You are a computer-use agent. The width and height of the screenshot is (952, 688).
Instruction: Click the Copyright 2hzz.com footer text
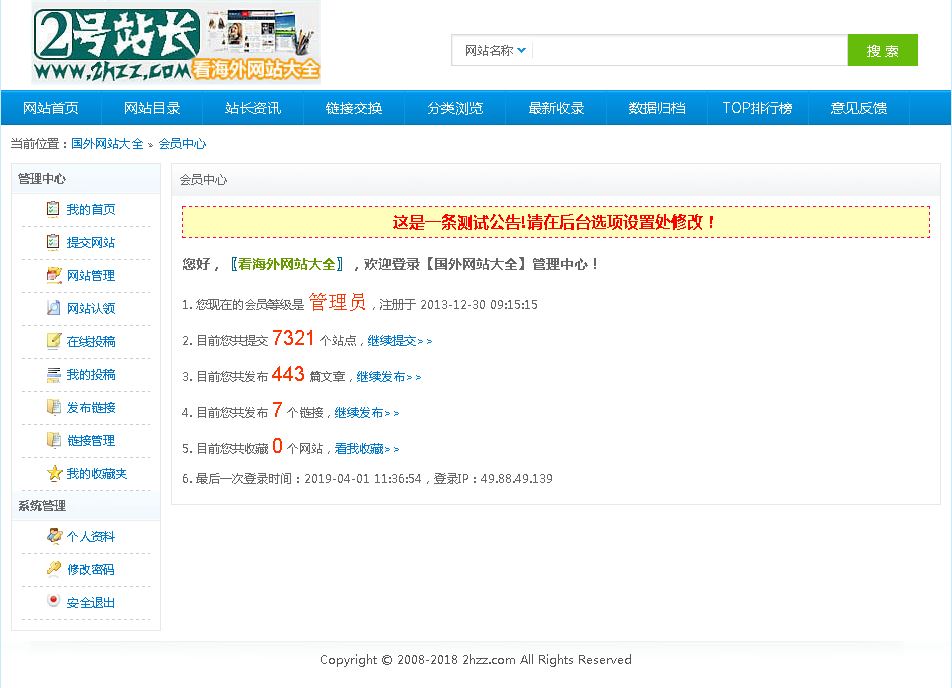(x=476, y=659)
